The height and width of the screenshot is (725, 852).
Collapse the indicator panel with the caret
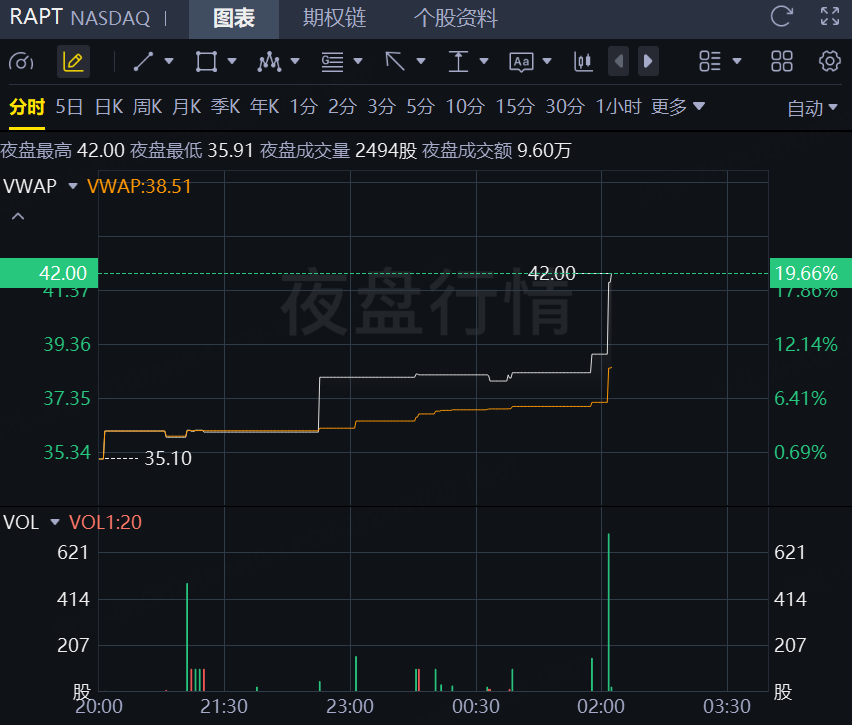[18, 216]
